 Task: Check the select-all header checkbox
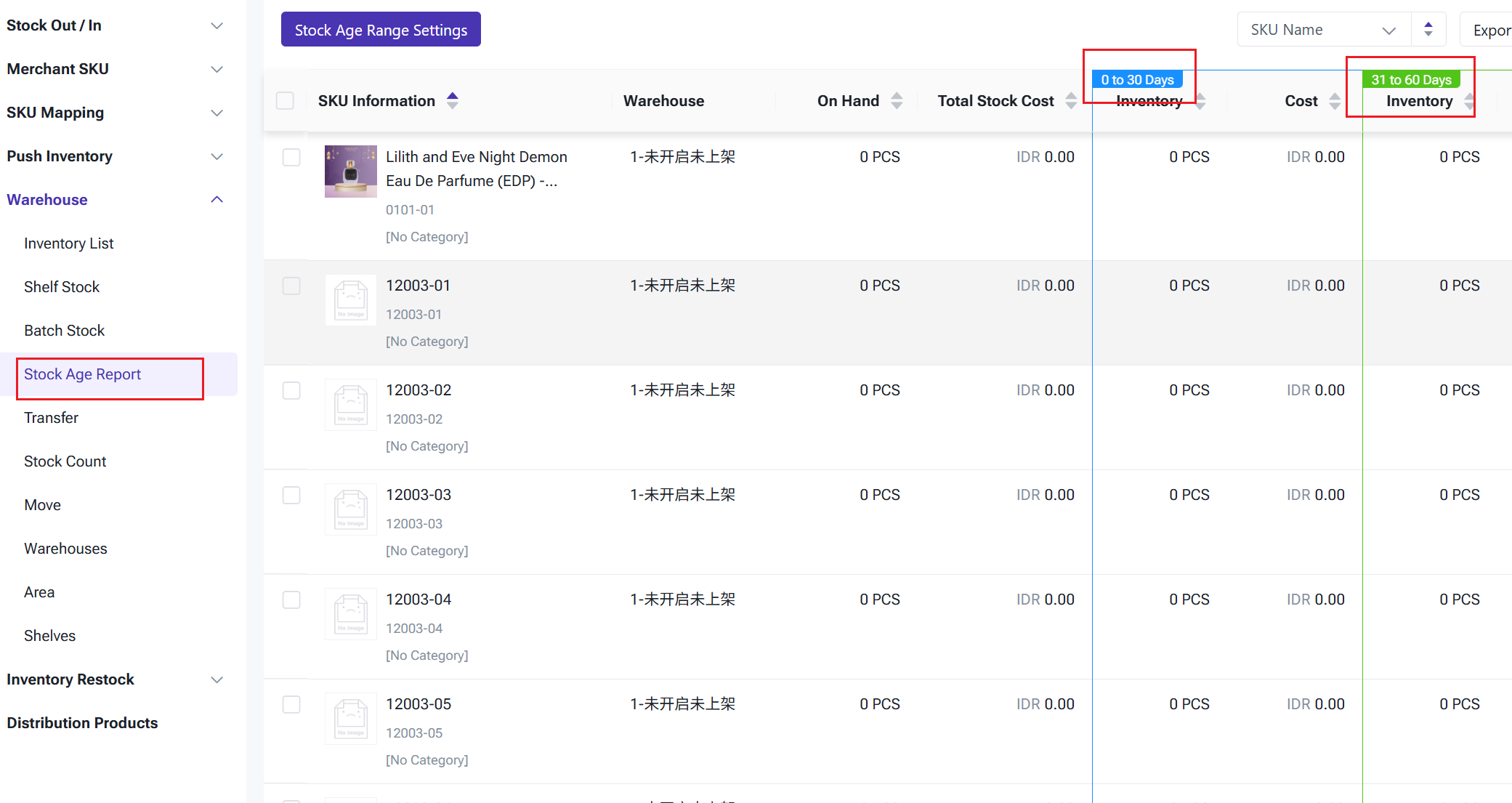pos(285,100)
